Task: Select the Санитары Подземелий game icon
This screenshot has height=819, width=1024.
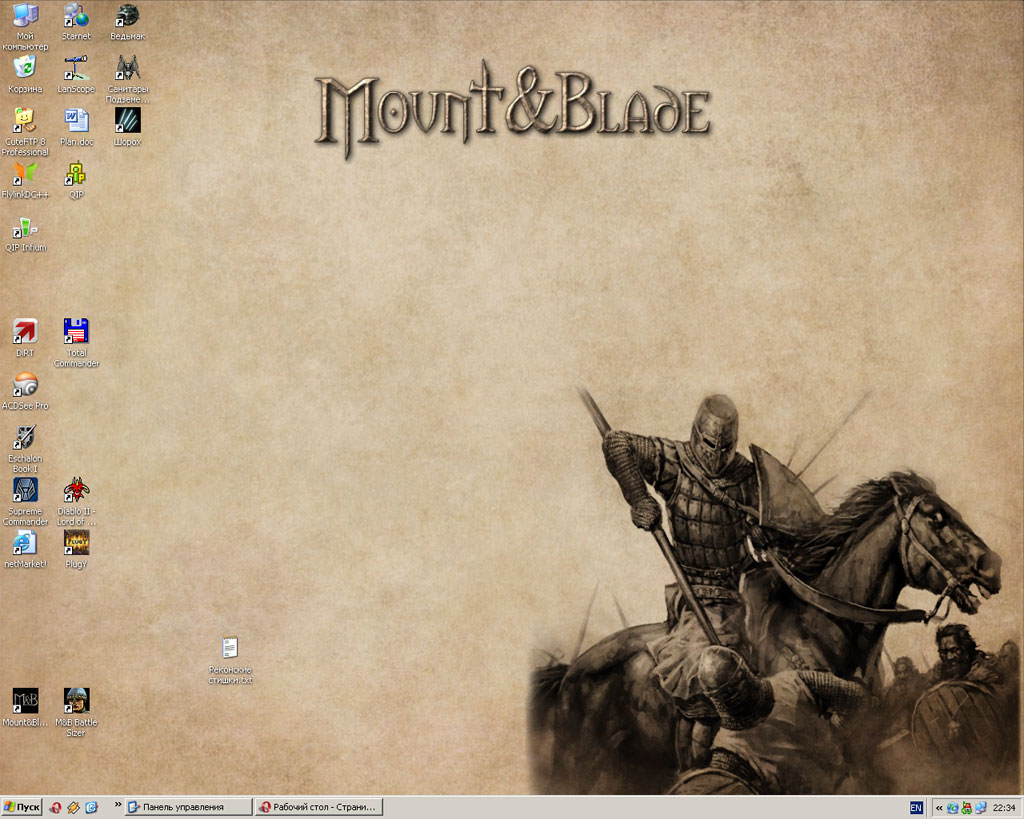Action: [127, 79]
